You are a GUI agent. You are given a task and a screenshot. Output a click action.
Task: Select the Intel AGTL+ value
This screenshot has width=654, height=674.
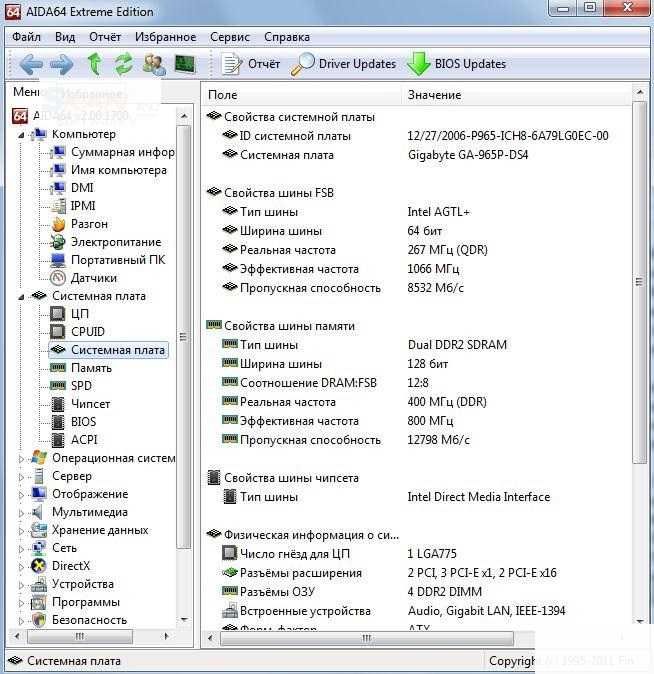coord(438,212)
